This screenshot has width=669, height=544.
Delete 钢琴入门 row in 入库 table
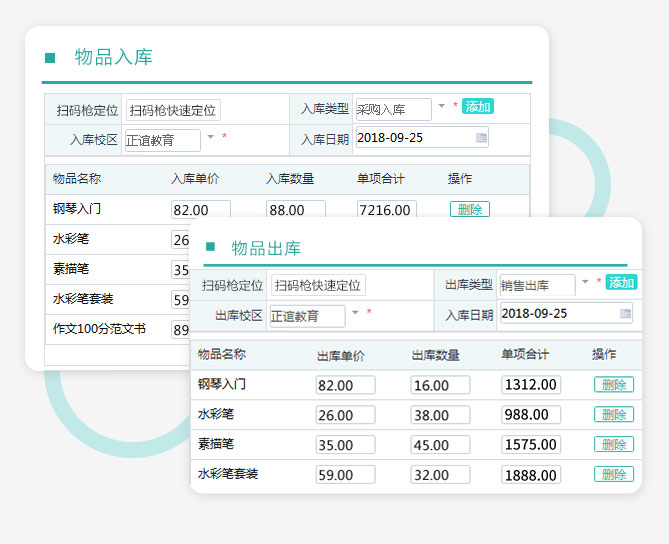(x=469, y=209)
